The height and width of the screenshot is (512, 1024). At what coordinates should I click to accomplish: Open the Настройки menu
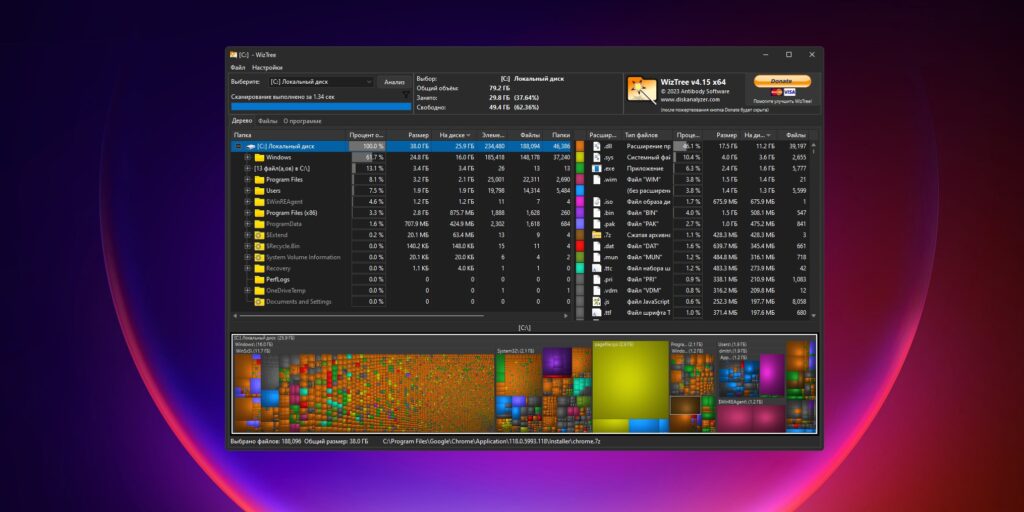click(267, 67)
